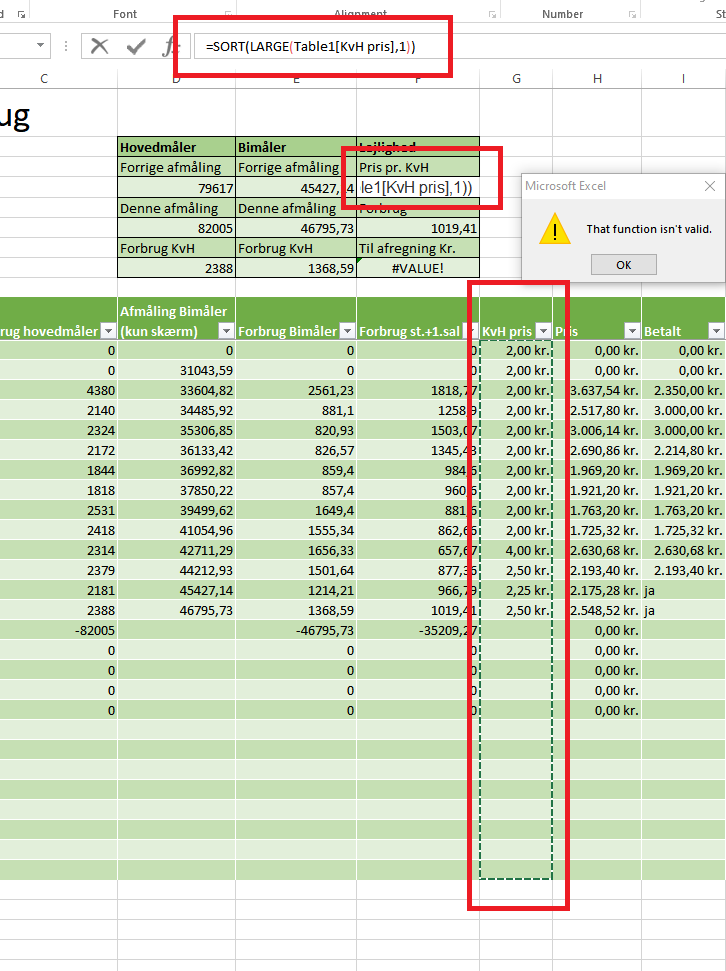Image resolution: width=726 pixels, height=971 pixels.
Task: Select the cell with 33604,82
Action: (177, 390)
